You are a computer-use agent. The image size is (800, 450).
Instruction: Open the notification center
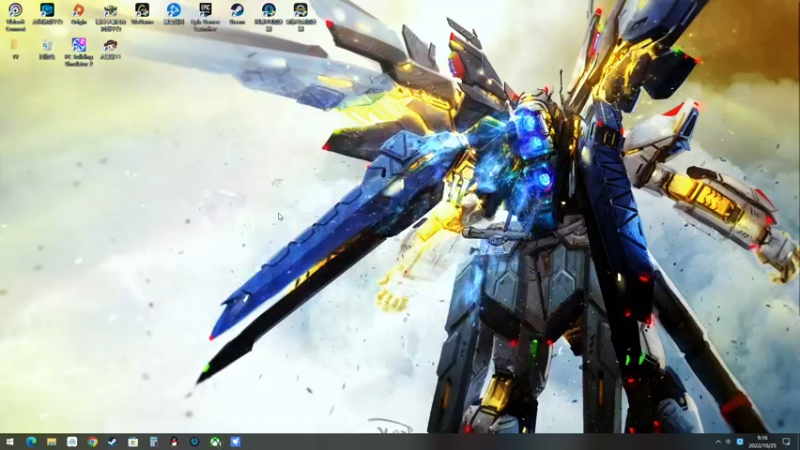tap(786, 442)
